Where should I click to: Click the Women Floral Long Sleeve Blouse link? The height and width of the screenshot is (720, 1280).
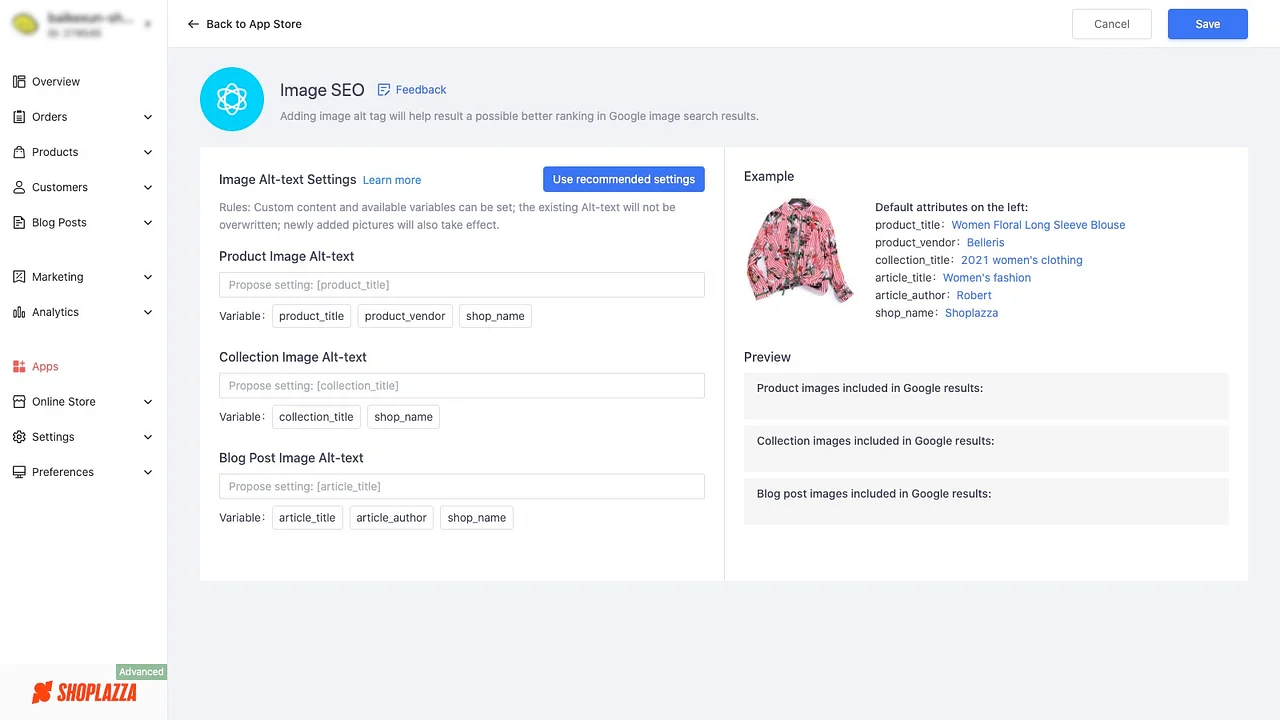click(x=1038, y=225)
